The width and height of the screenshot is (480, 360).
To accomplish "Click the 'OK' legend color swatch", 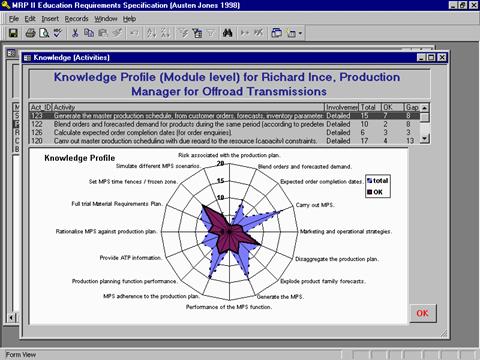I will [x=369, y=192].
